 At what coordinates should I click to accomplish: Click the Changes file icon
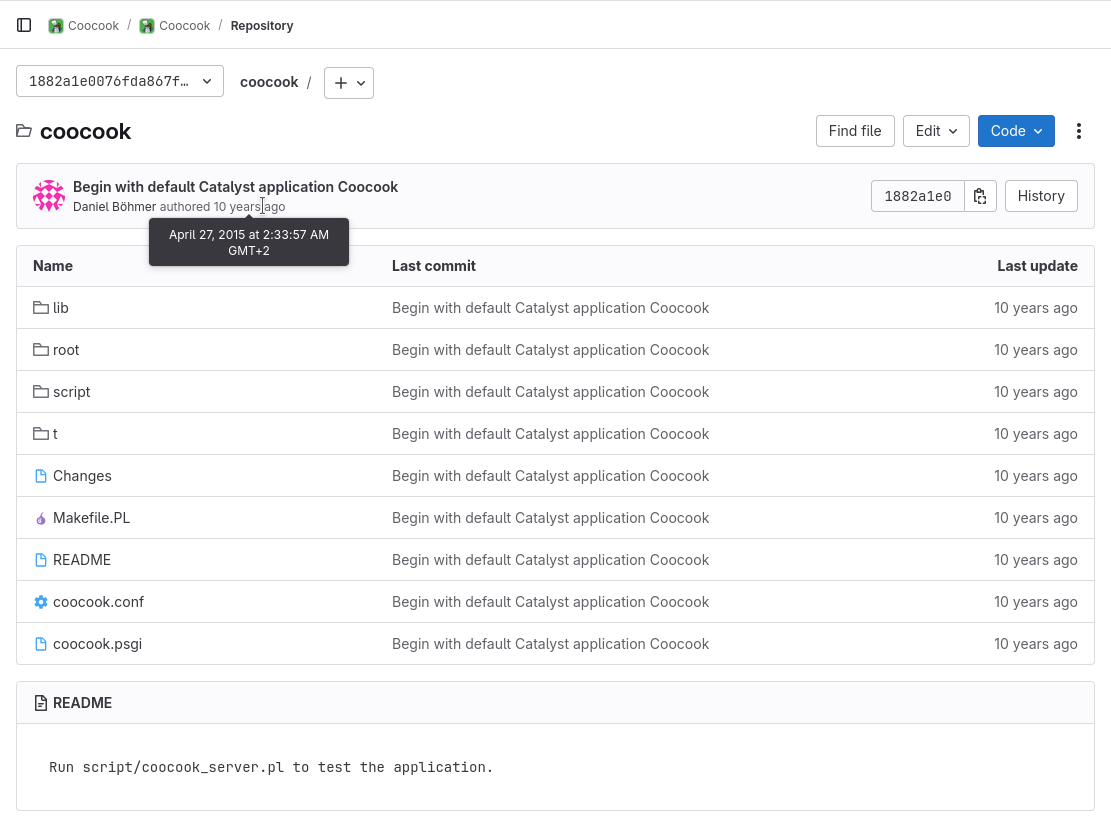(41, 476)
